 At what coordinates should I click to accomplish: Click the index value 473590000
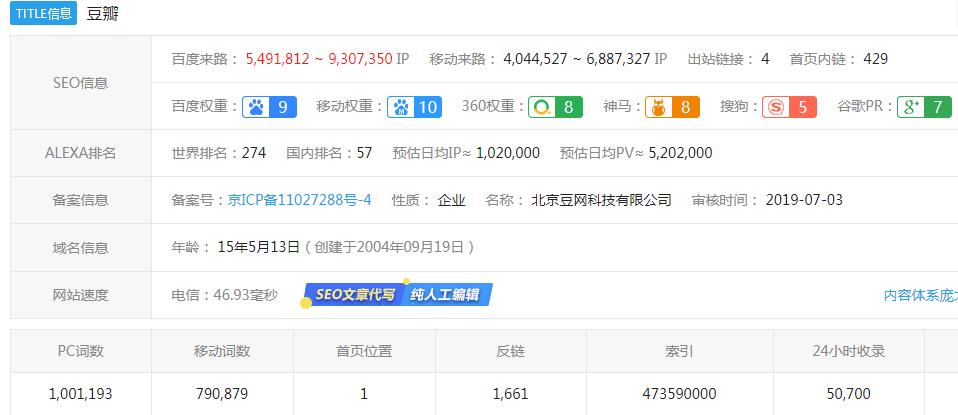pyautogui.click(x=679, y=394)
